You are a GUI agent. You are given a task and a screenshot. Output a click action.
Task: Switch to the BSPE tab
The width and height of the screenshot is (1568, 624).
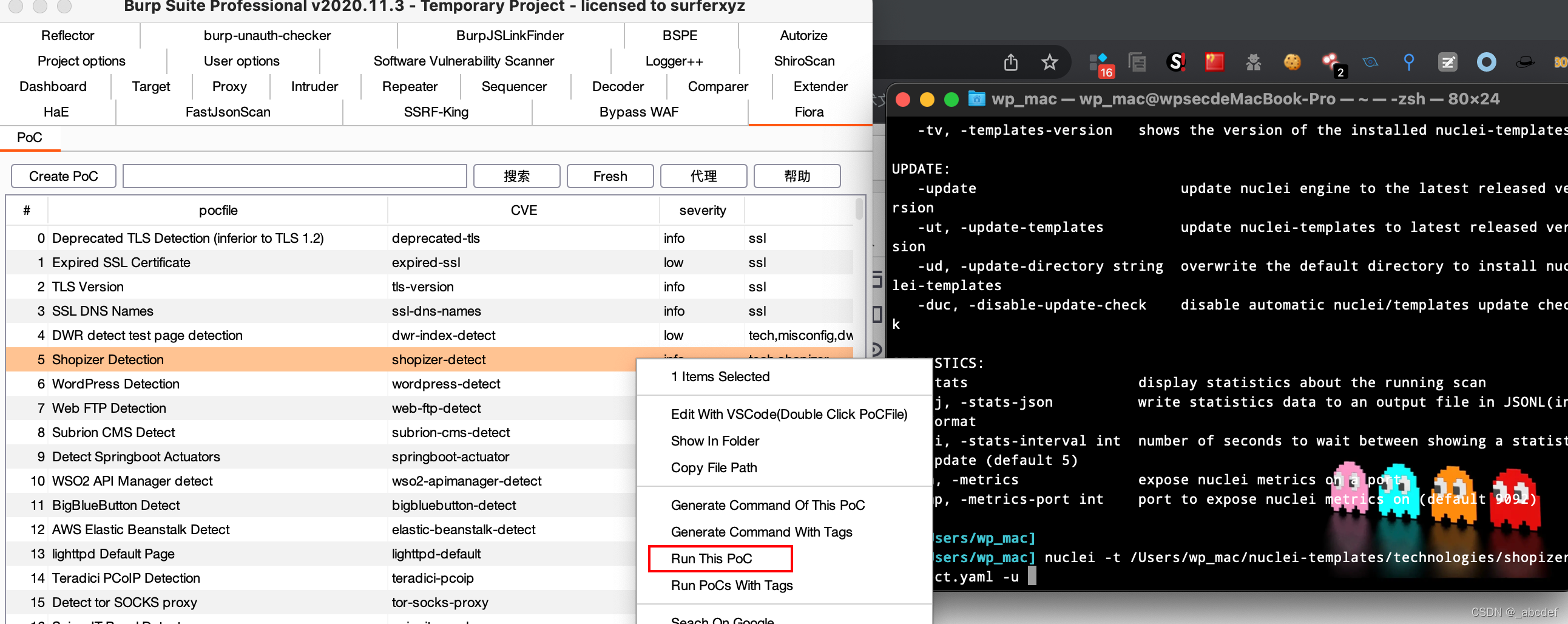(680, 35)
